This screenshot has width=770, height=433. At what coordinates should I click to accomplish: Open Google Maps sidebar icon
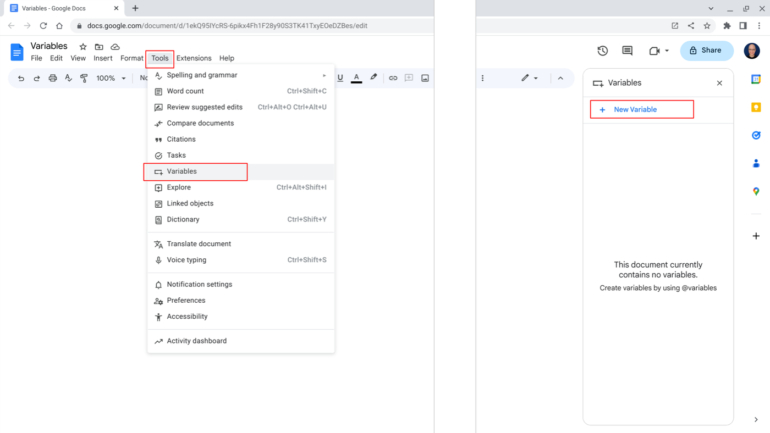[x=756, y=191]
